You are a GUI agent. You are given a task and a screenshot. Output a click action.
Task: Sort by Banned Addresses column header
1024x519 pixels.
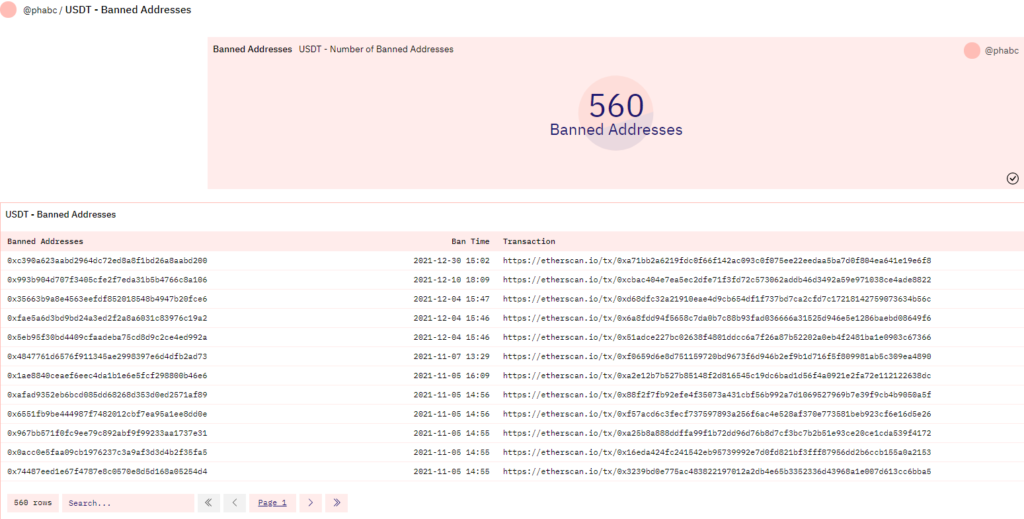46,241
